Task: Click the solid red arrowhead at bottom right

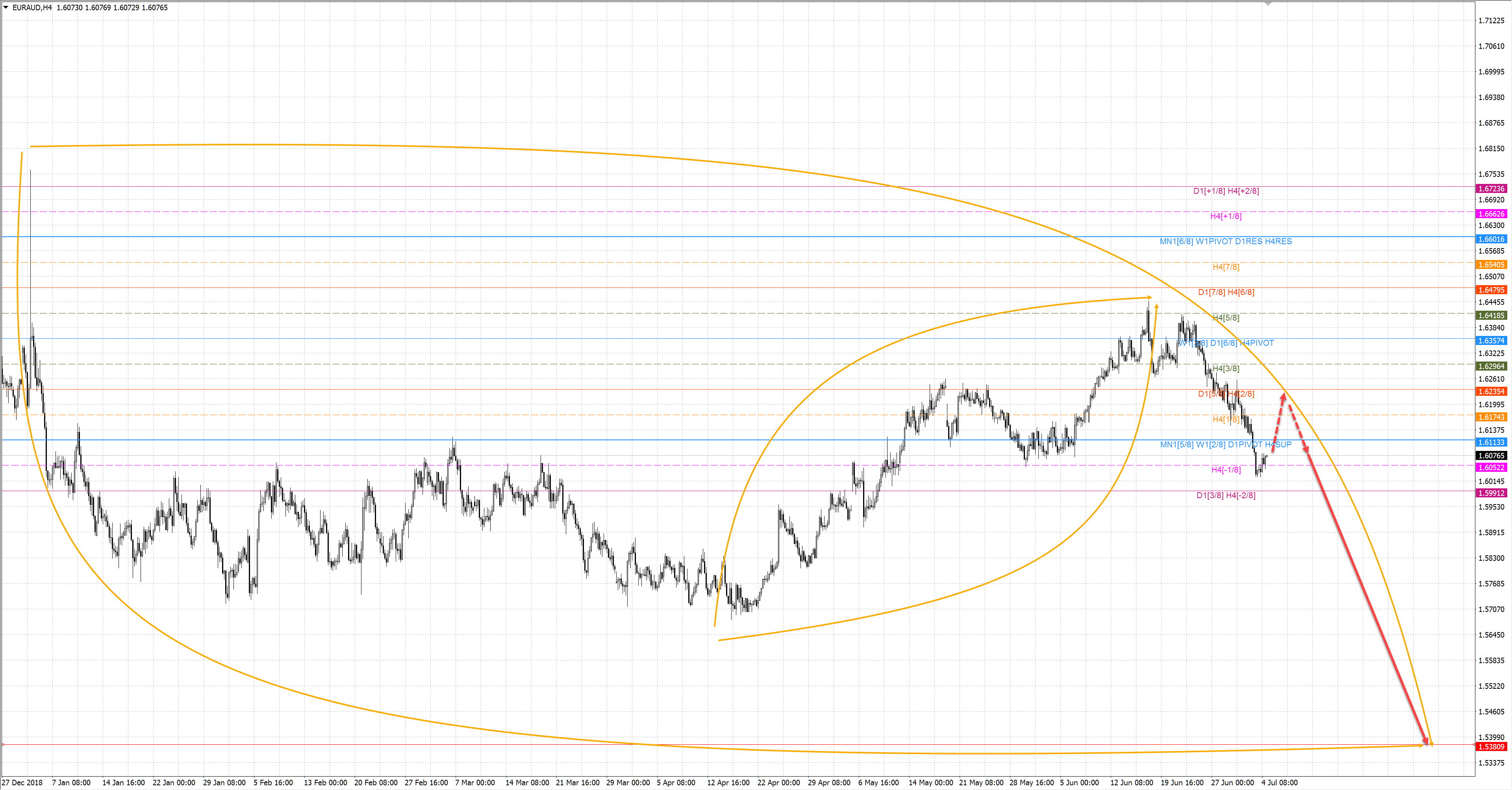Action: click(1426, 741)
